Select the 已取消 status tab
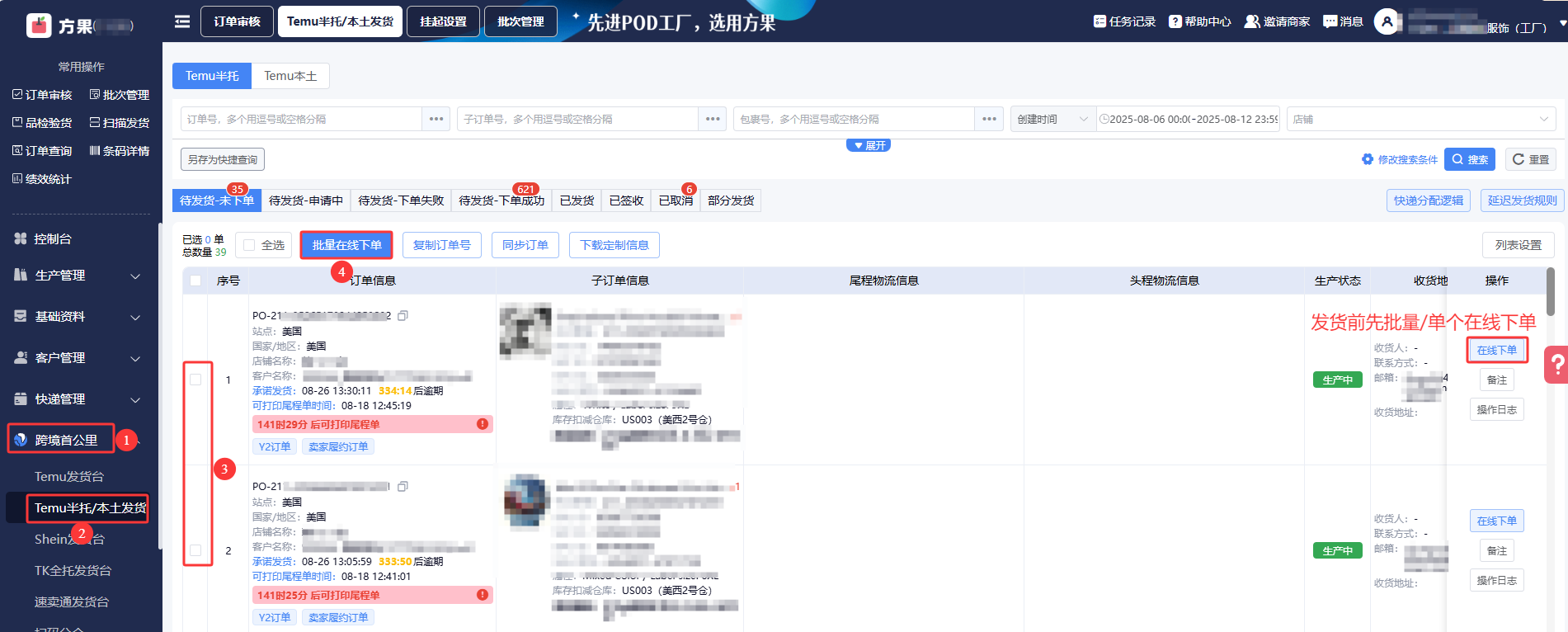1568x632 pixels. (676, 200)
